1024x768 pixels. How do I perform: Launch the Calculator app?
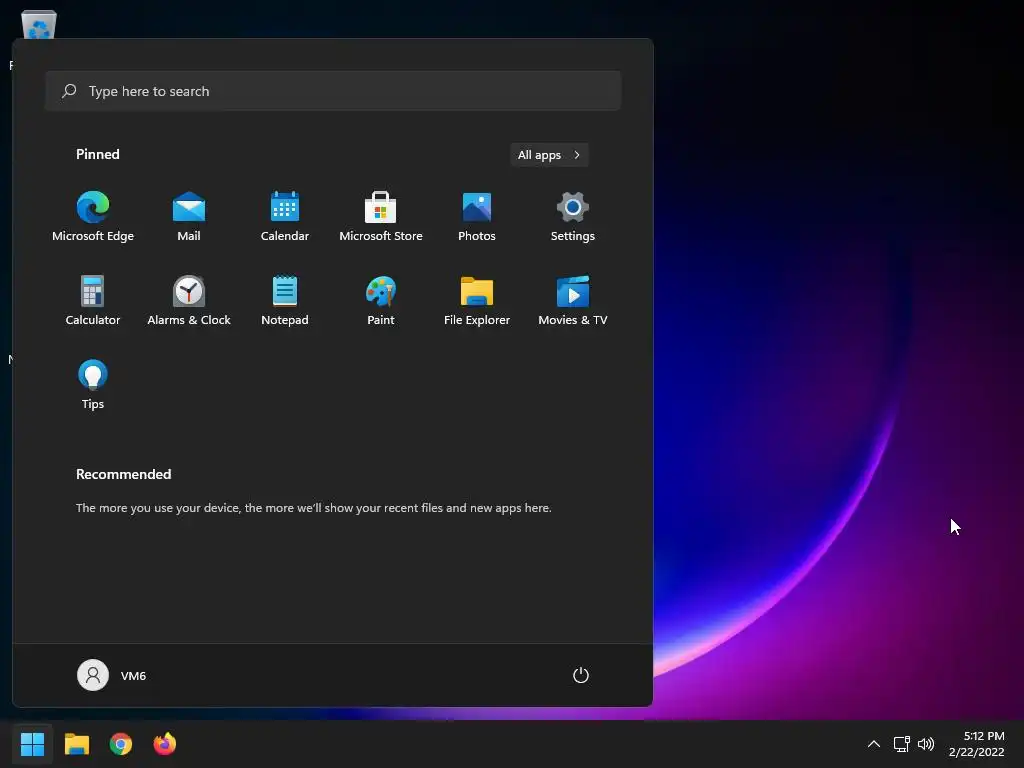click(93, 301)
